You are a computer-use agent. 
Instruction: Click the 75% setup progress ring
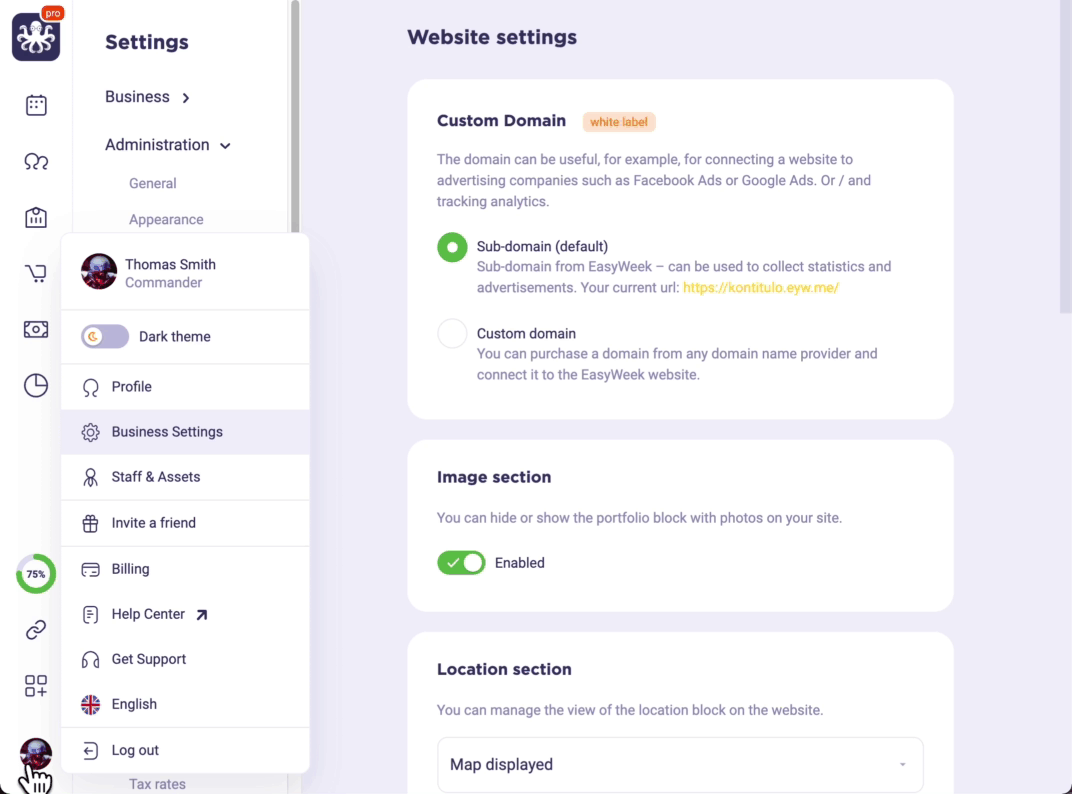coord(36,574)
